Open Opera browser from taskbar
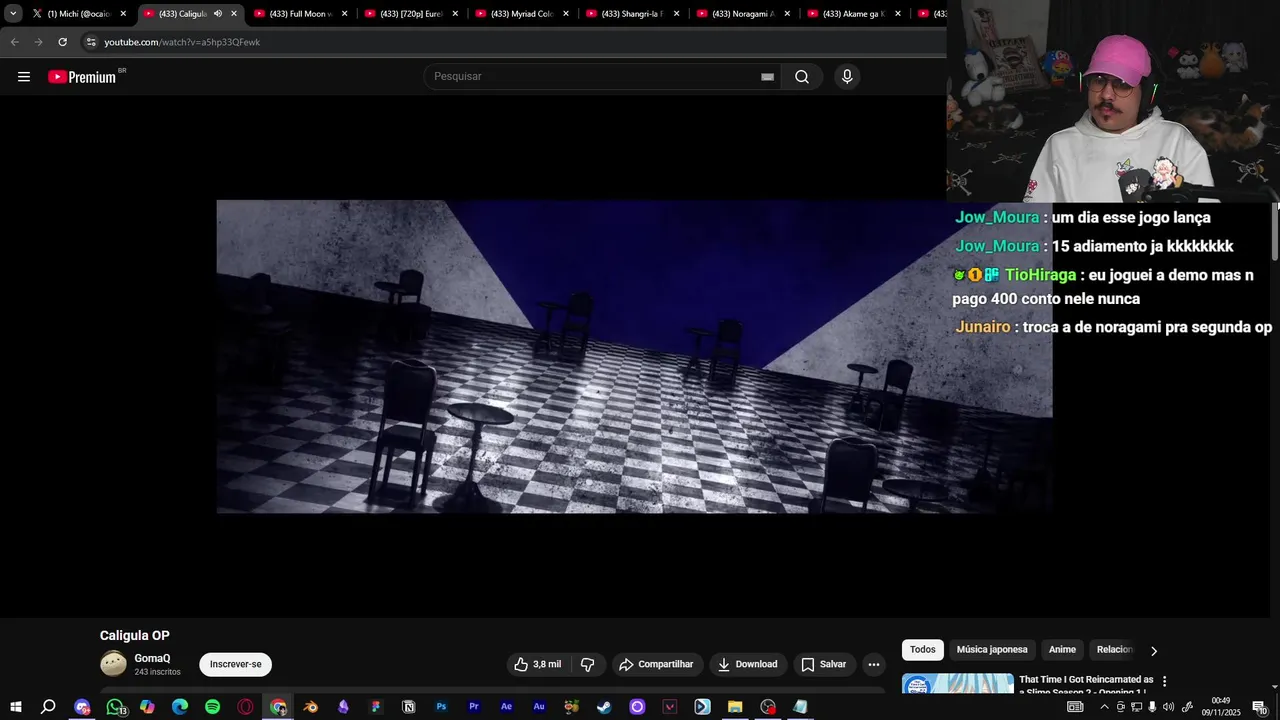This screenshot has width=1280, height=720. (246, 707)
